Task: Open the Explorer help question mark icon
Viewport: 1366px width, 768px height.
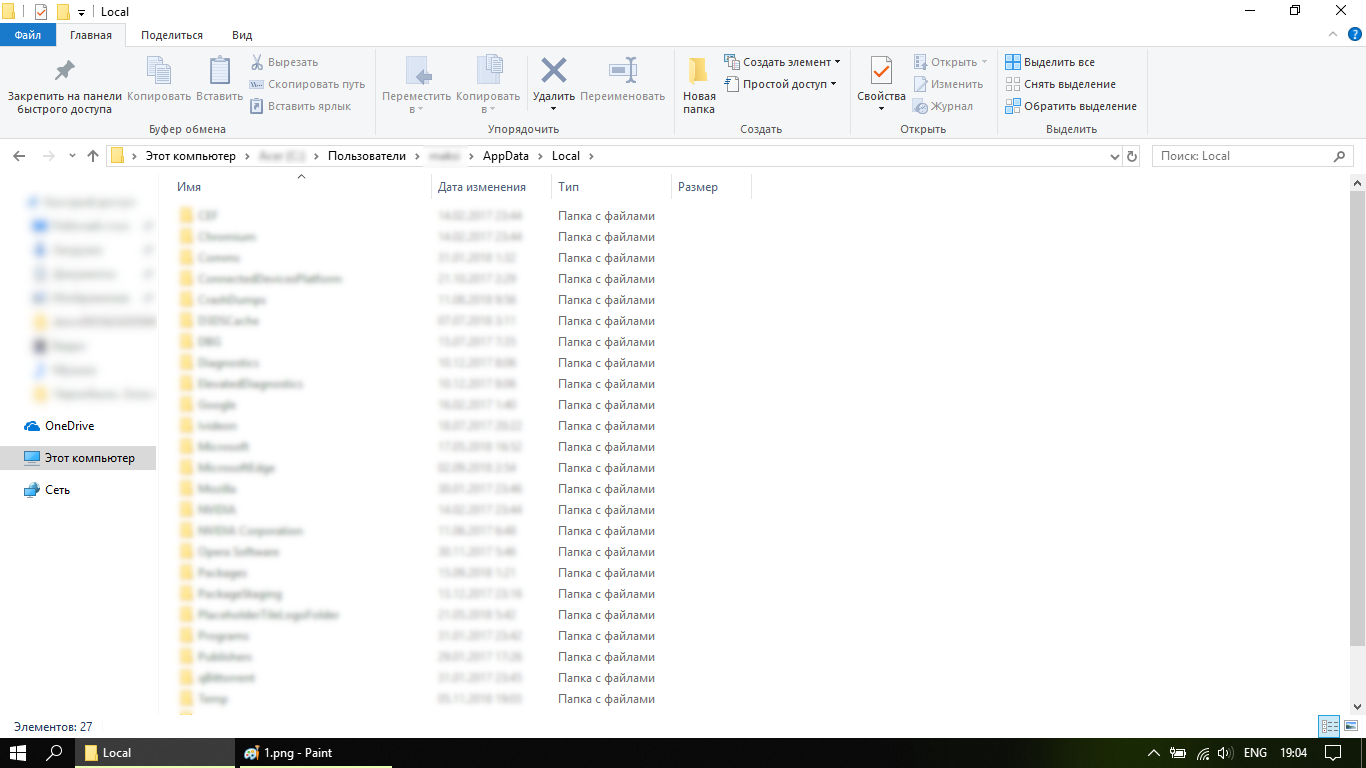Action: pos(1354,35)
